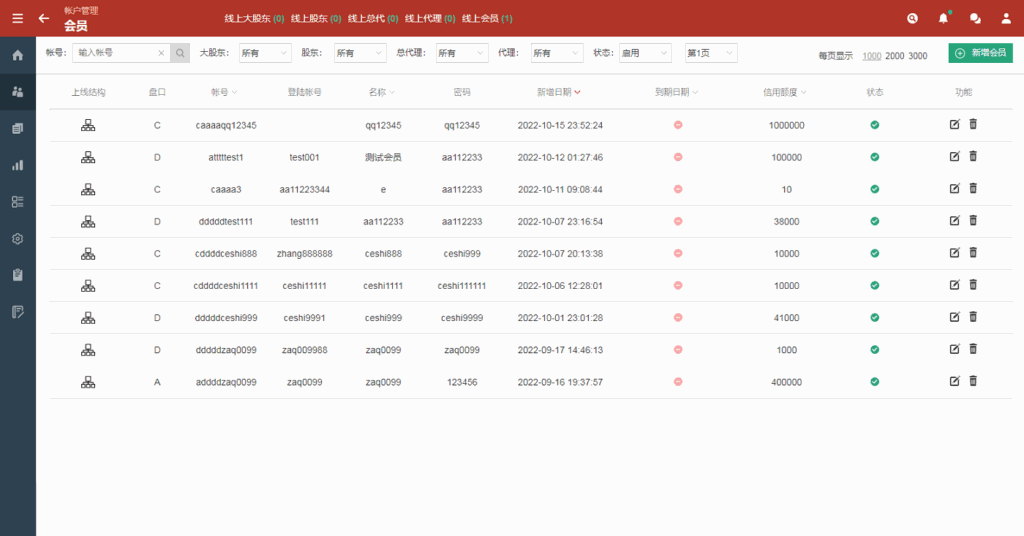Click credit value 400000
The height and width of the screenshot is (536, 1024).
786,383
